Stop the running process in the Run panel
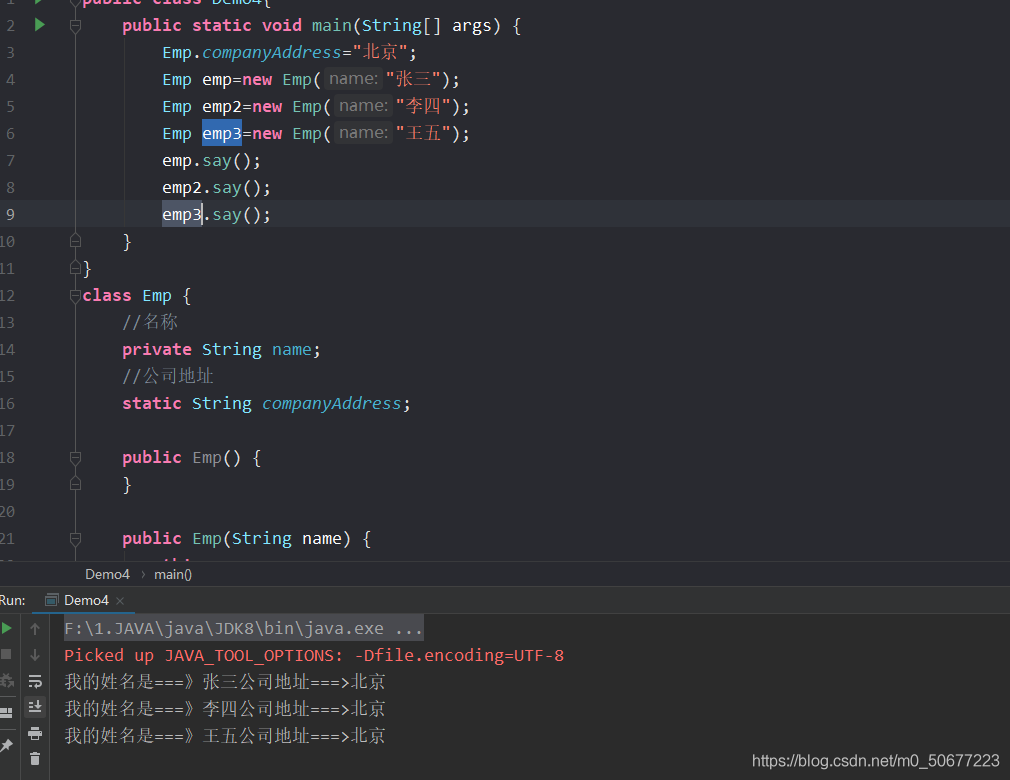Viewport: 1010px width, 780px height. [6, 654]
